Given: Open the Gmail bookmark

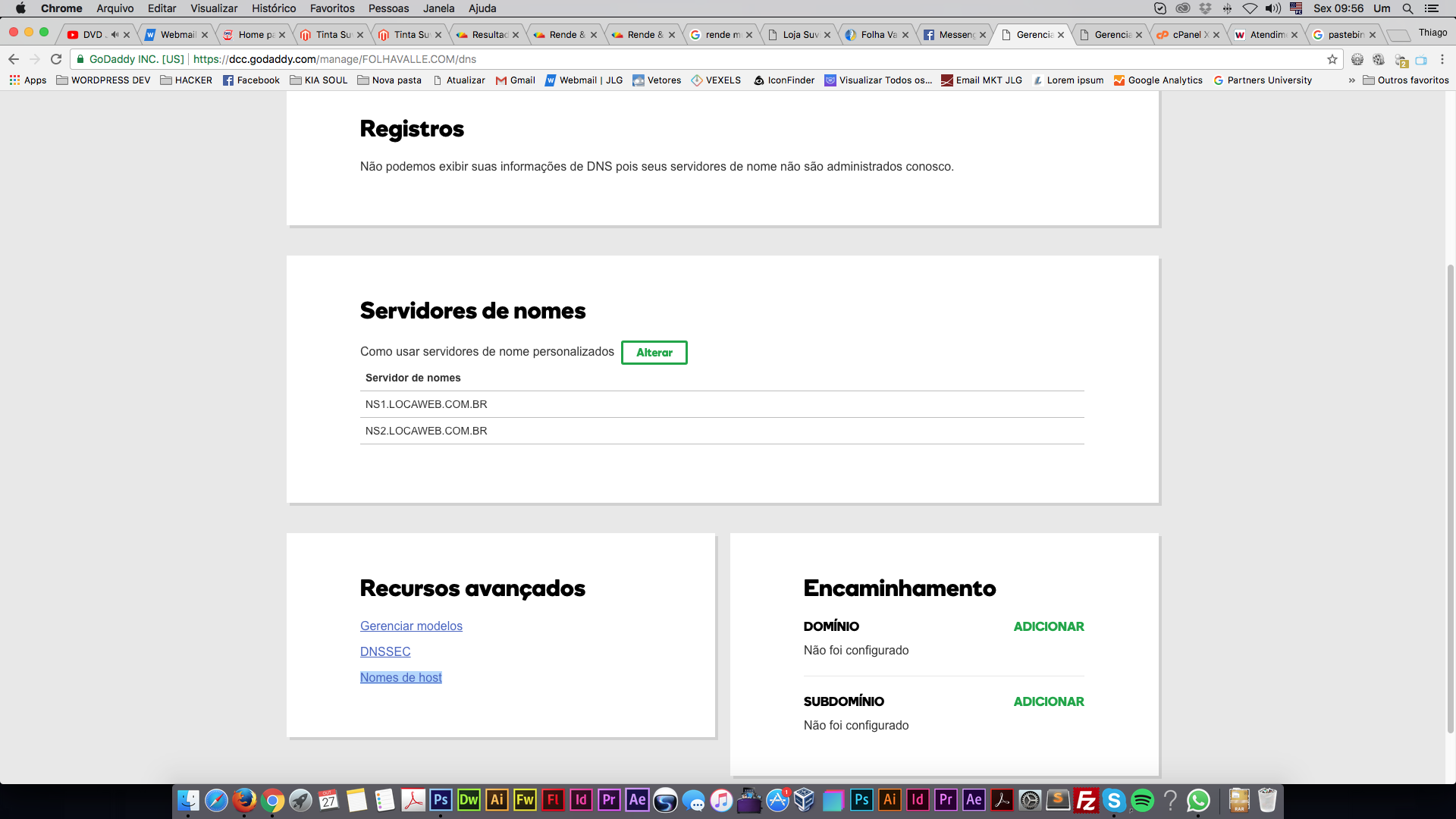Looking at the screenshot, I should pos(516,80).
